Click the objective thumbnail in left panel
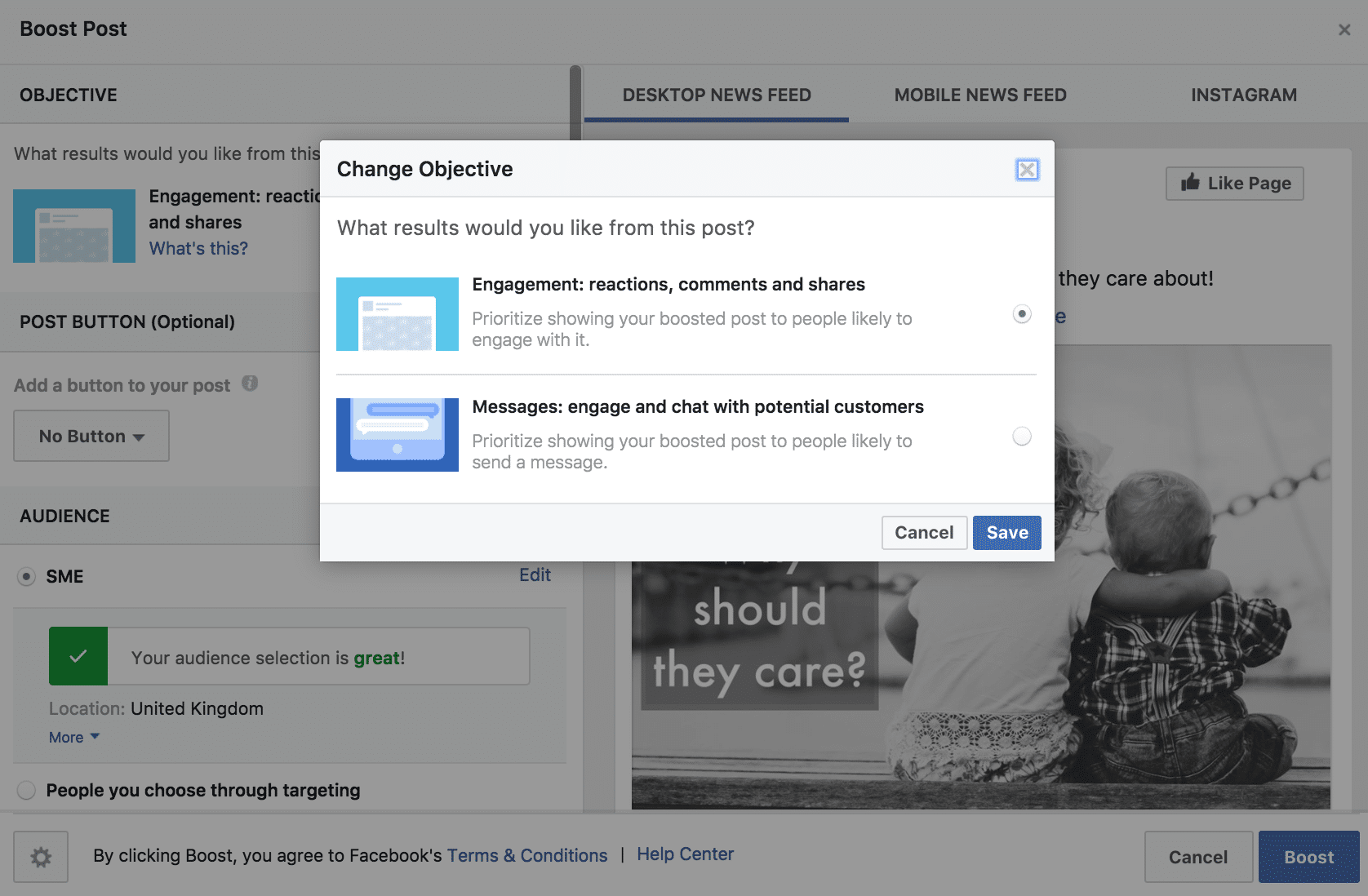The height and width of the screenshot is (896, 1368). point(74,226)
